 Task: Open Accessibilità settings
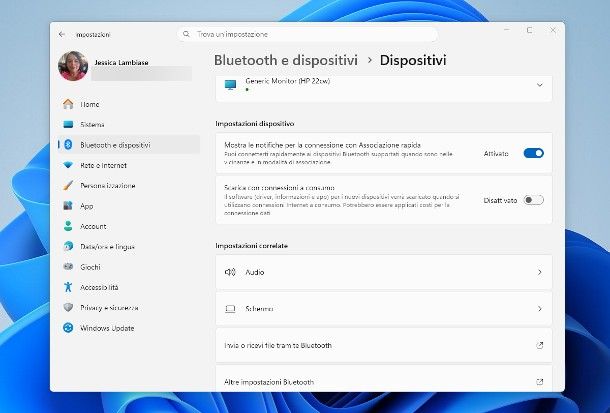click(99, 287)
